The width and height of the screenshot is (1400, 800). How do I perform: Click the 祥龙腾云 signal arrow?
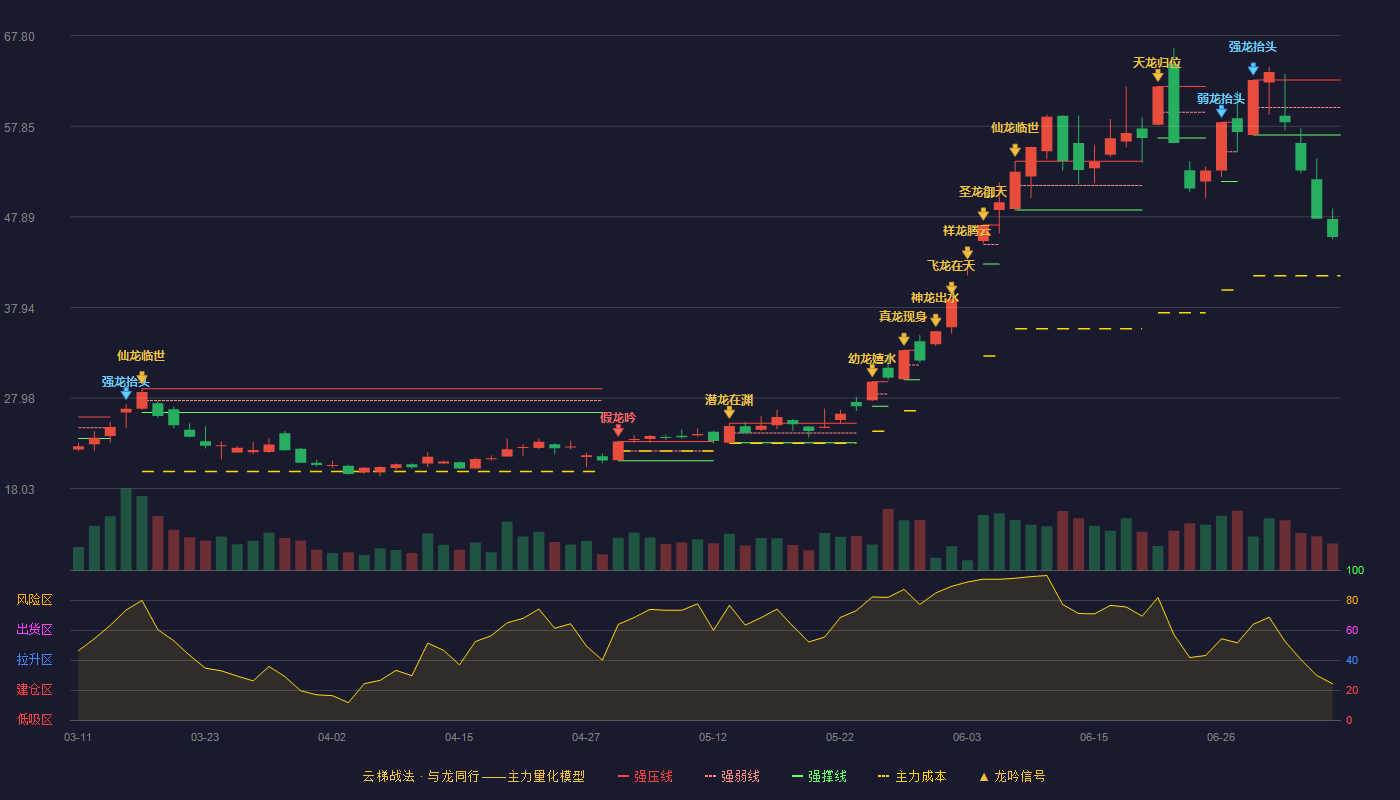coord(968,253)
